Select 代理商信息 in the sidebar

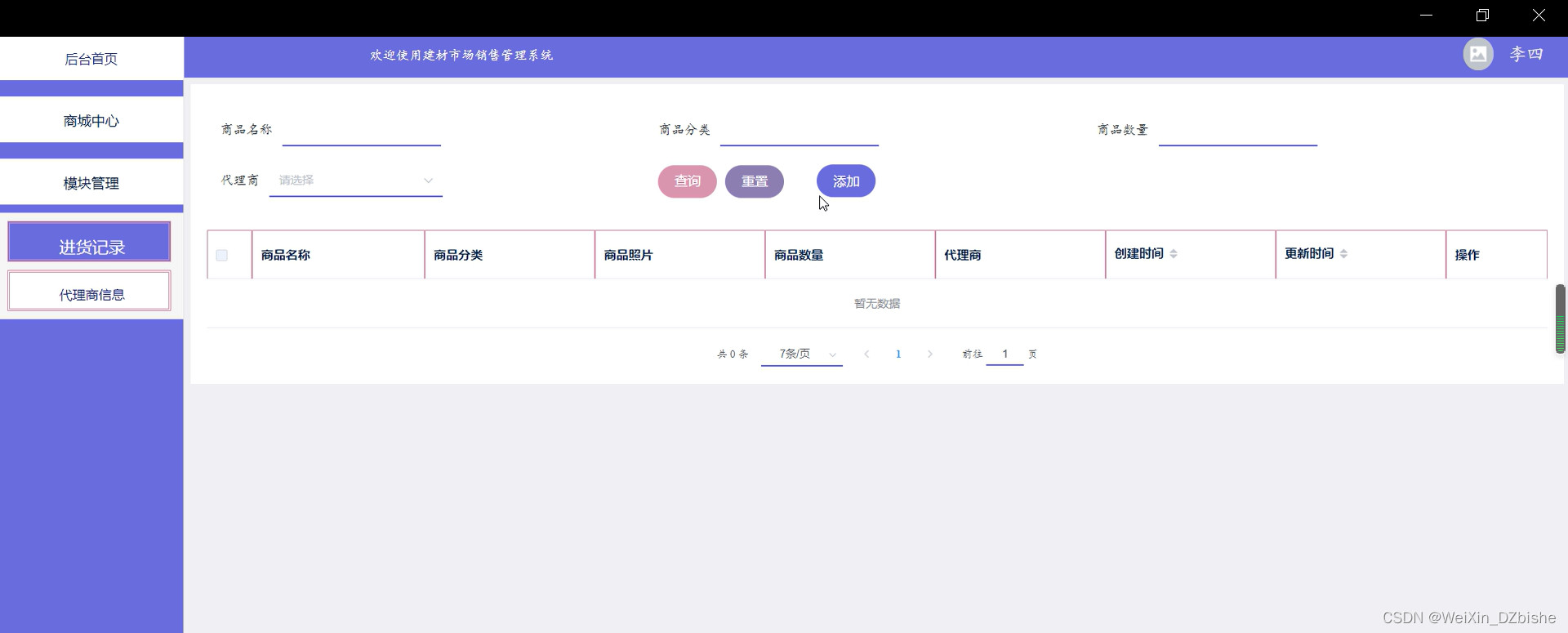click(90, 291)
